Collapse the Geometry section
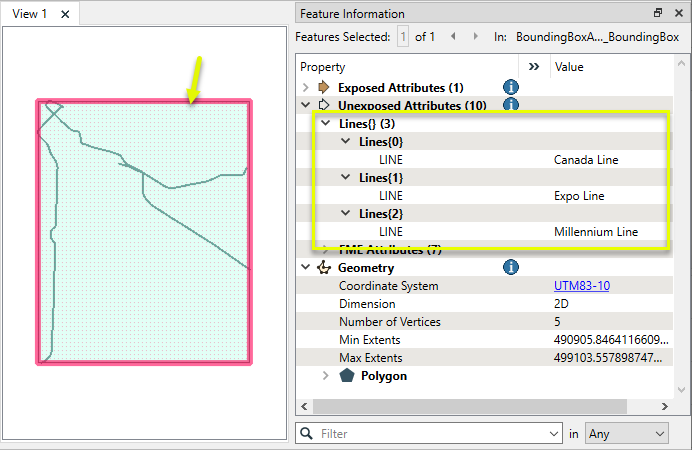692x450 pixels. click(x=306, y=268)
